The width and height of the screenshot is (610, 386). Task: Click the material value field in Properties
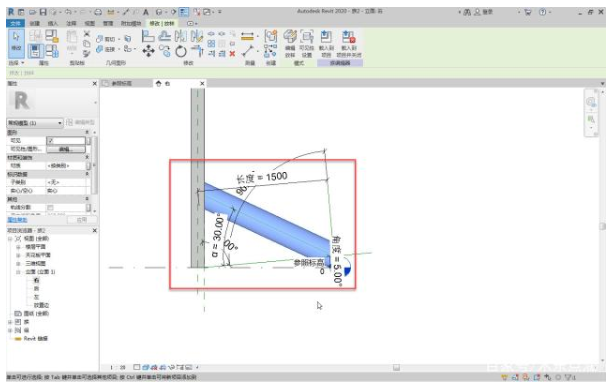click(x=66, y=166)
